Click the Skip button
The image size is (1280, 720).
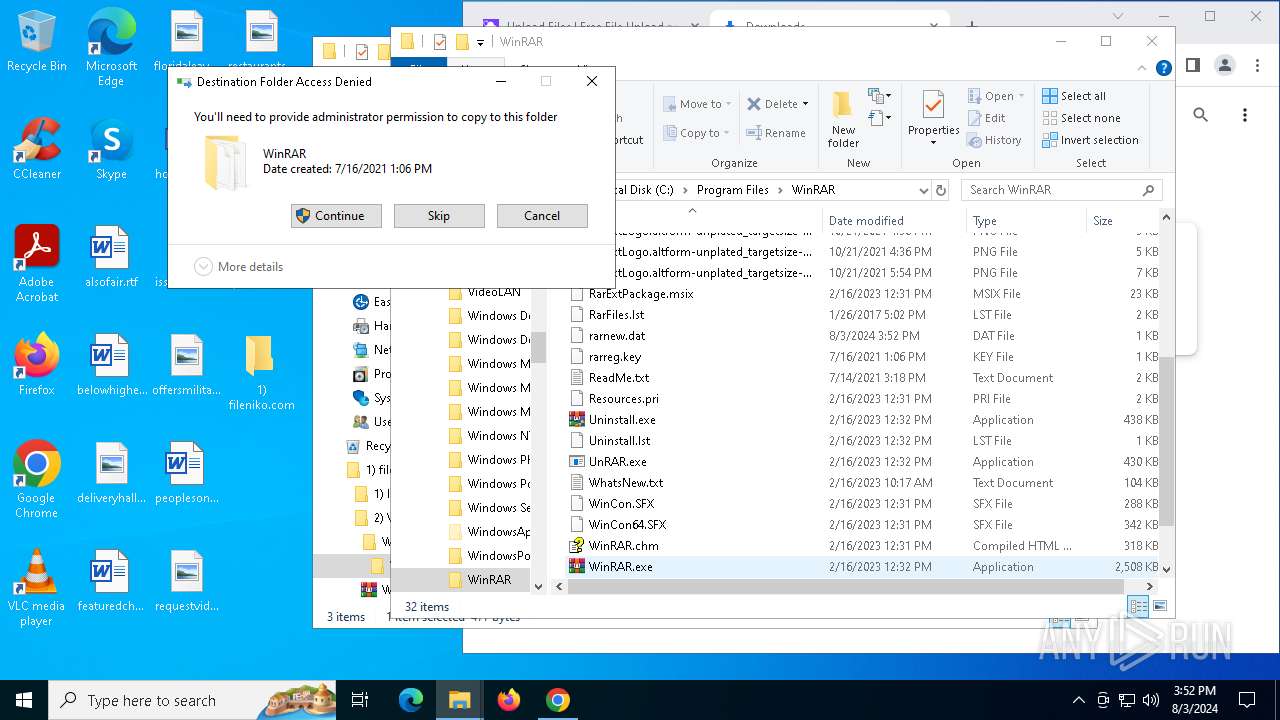coord(439,216)
